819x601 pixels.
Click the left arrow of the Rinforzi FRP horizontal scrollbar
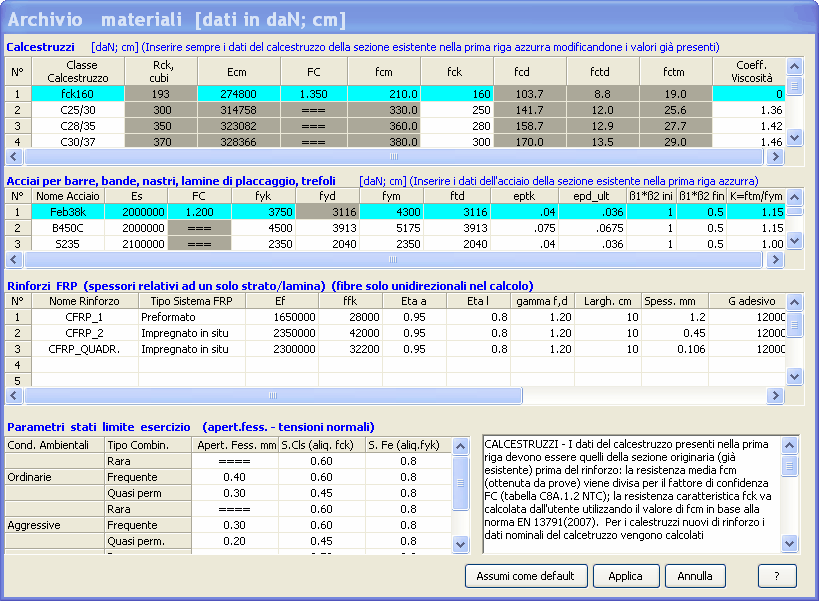pyautogui.click(x=14, y=396)
